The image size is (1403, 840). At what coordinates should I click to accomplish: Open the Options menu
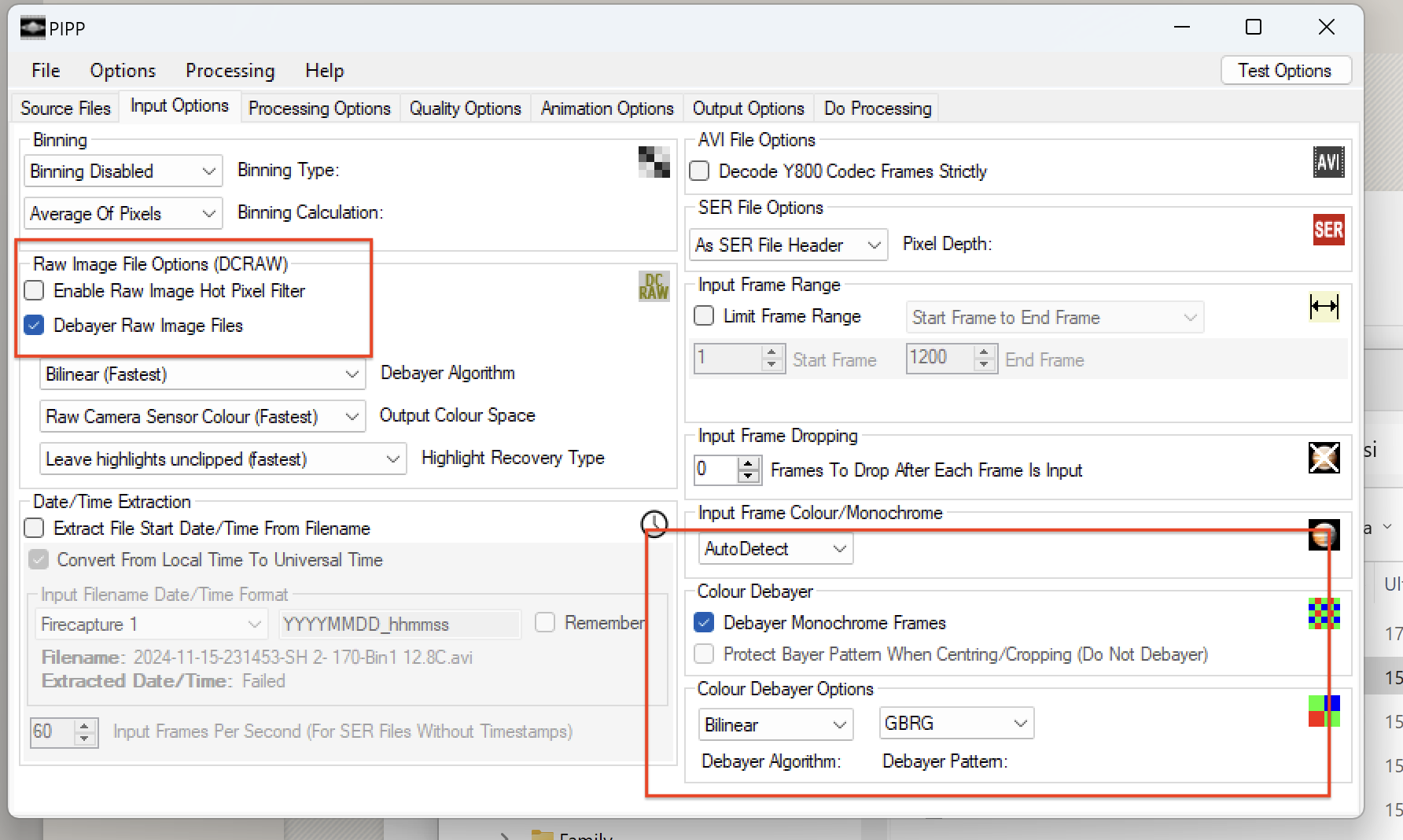pos(123,71)
